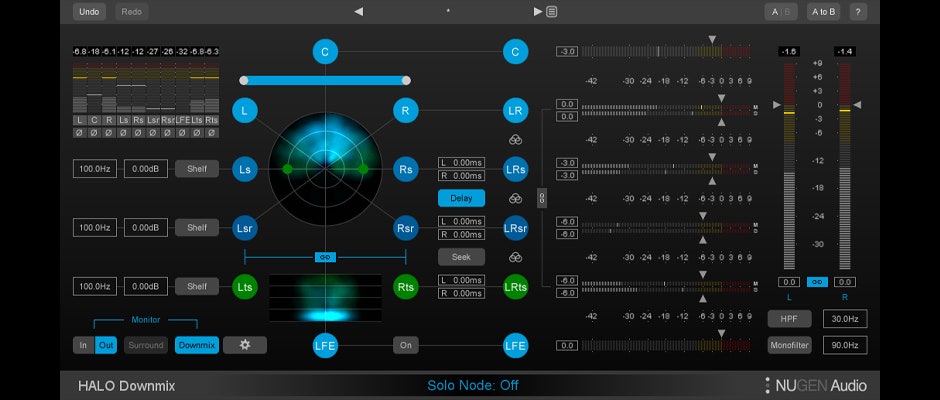
Task: Click the LFE input node on the left
Action: tap(325, 346)
